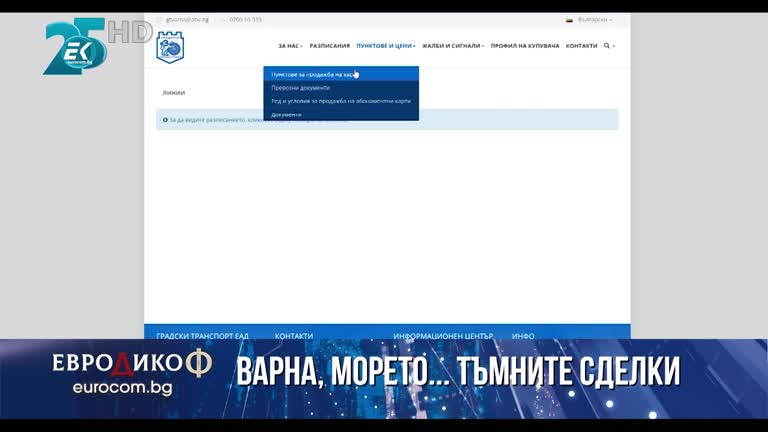768x432 pixels.
Task: Choose Документи in the dropdown menu
Action: click(x=341, y=114)
